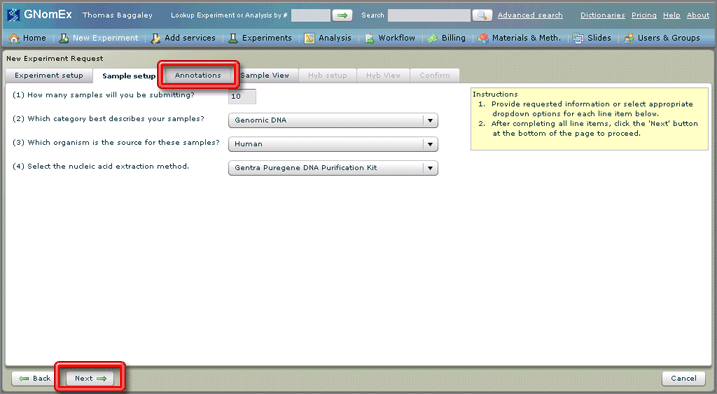Switch to the Sample View tab
This screenshot has width=717, height=394.
click(265, 75)
